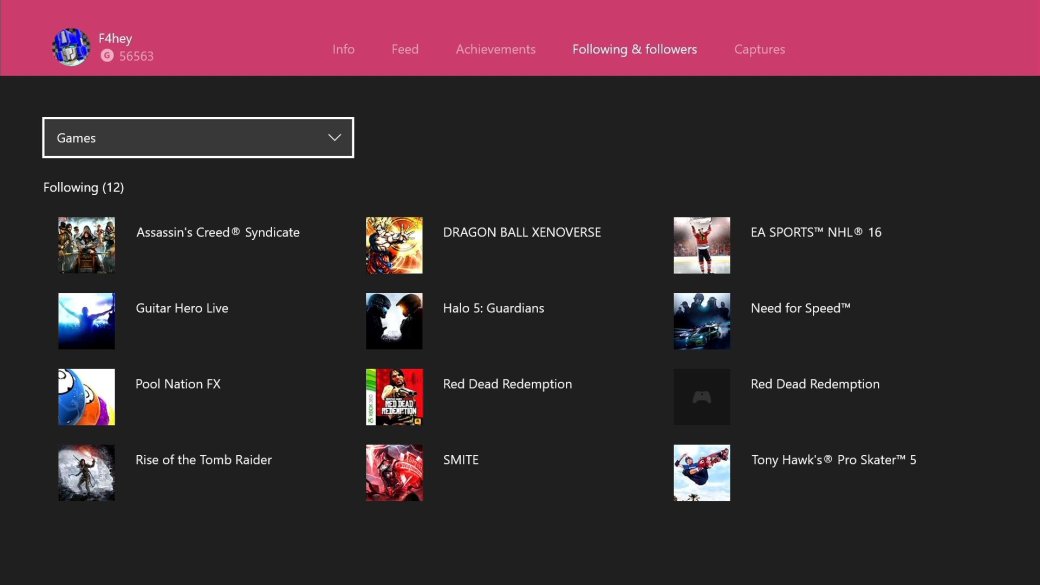Click the Red Dead Redemption controller placeholder icon
This screenshot has height=585, width=1040.
point(702,397)
